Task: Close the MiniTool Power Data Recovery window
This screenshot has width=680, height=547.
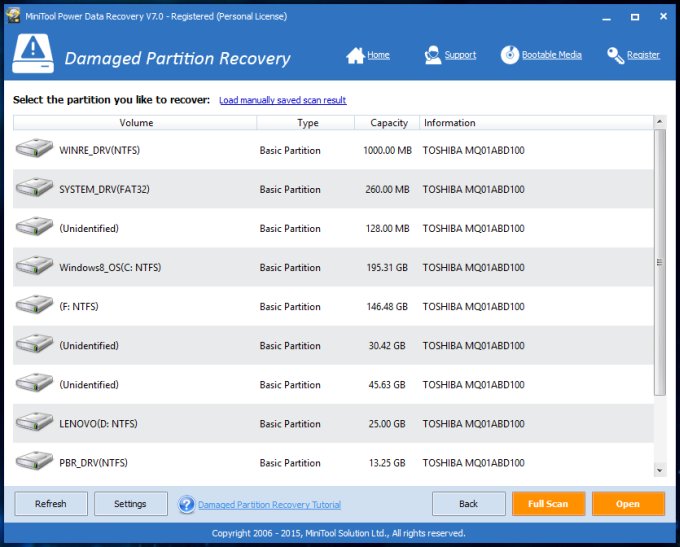Action: (x=663, y=16)
